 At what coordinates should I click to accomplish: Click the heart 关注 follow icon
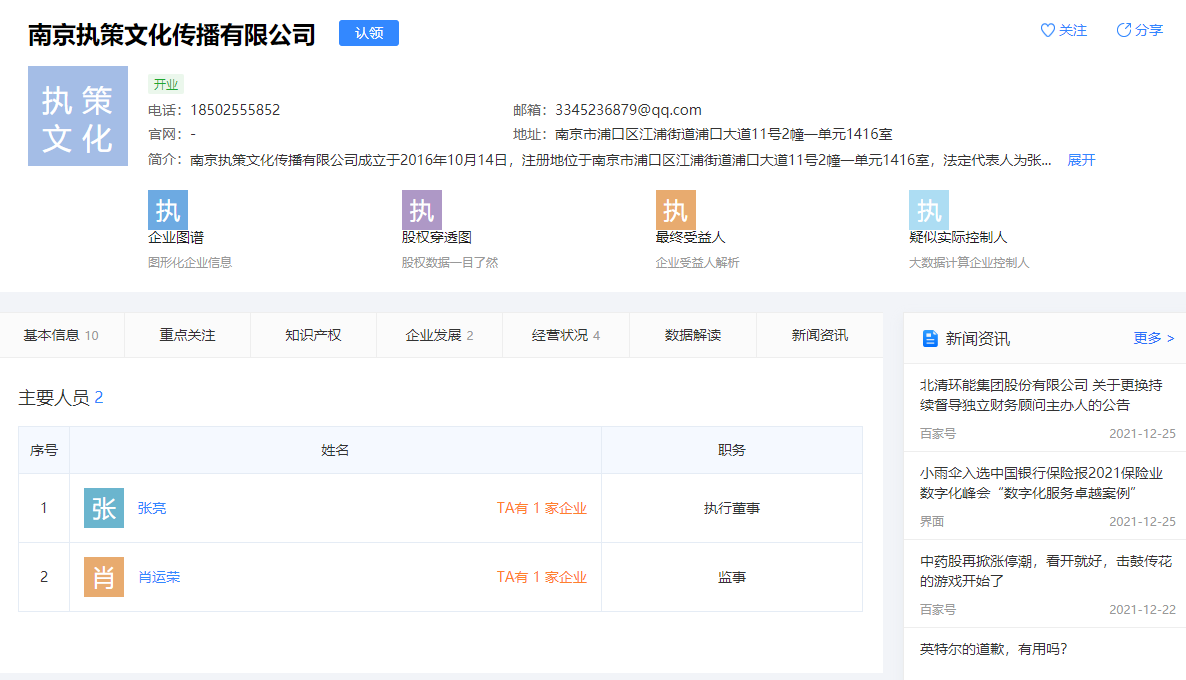tap(1048, 30)
